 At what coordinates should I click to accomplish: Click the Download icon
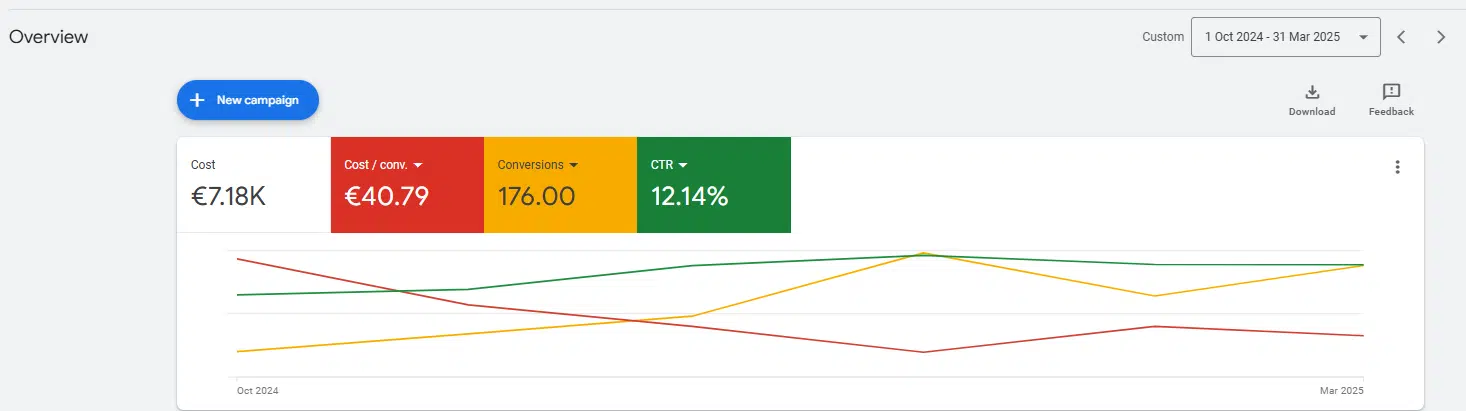pos(1312,92)
